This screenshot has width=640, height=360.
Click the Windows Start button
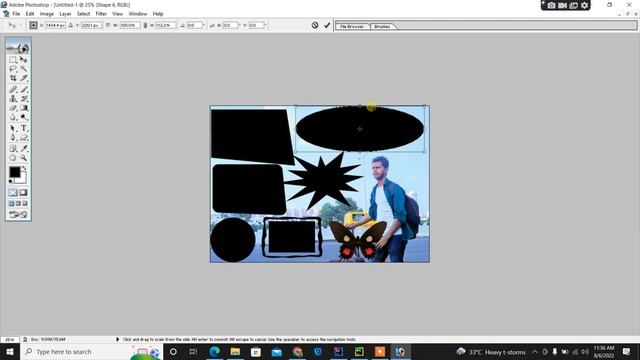10,352
